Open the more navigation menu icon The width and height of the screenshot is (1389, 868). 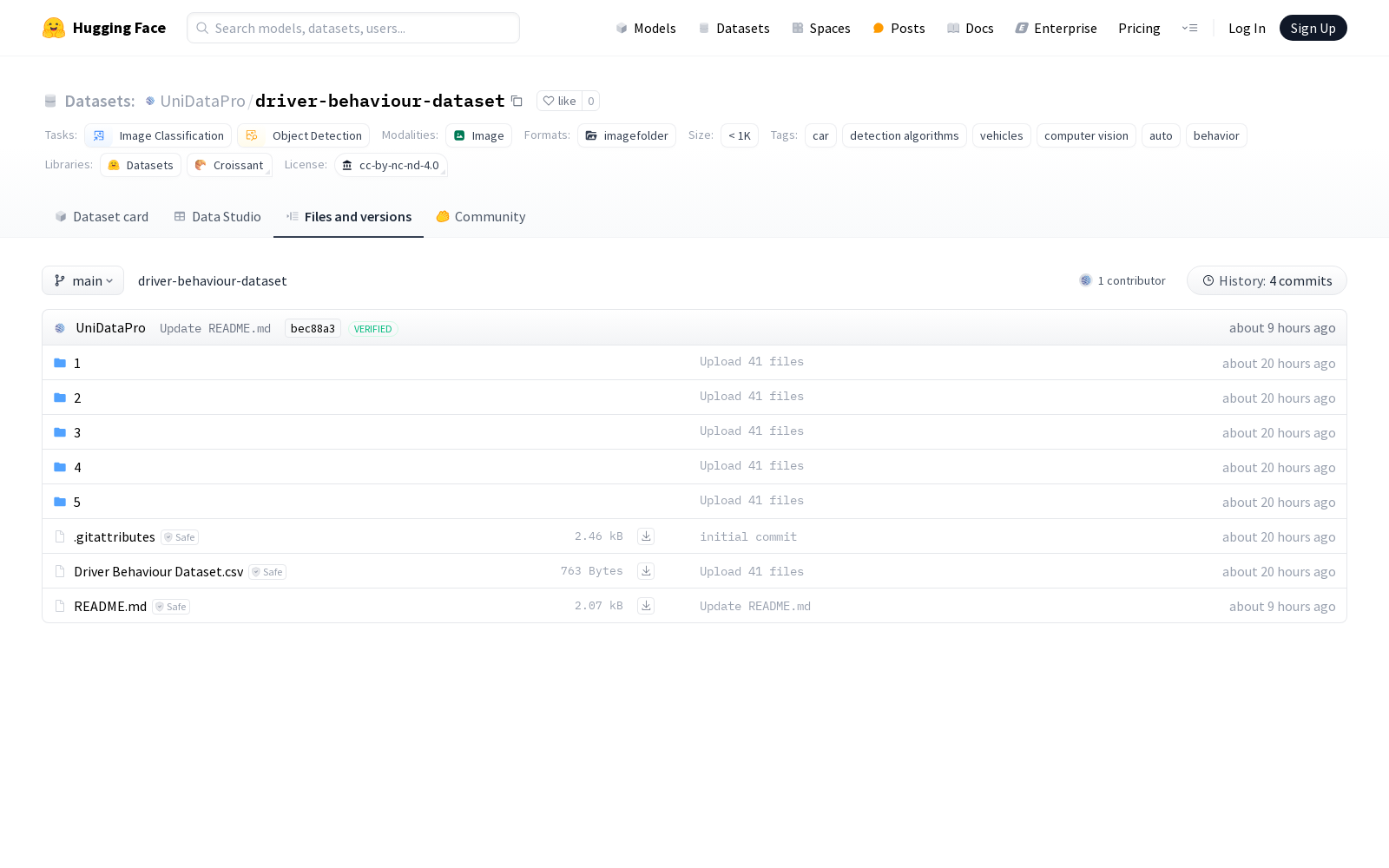pos(1189,28)
